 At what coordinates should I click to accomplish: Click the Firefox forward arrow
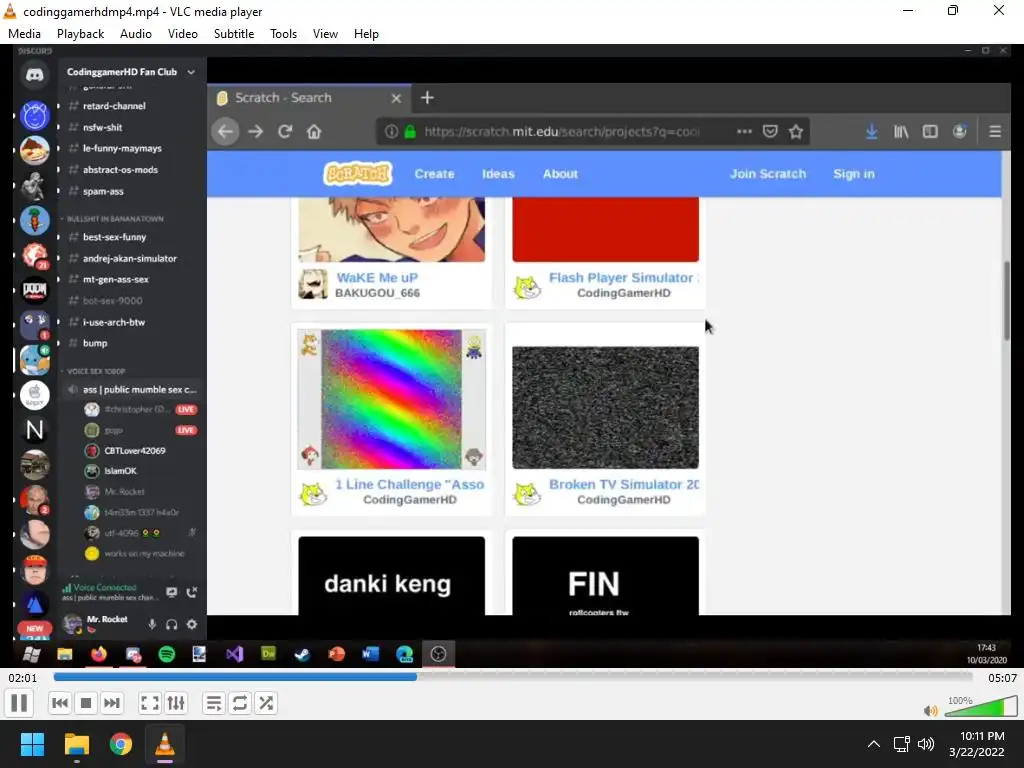[x=255, y=132]
